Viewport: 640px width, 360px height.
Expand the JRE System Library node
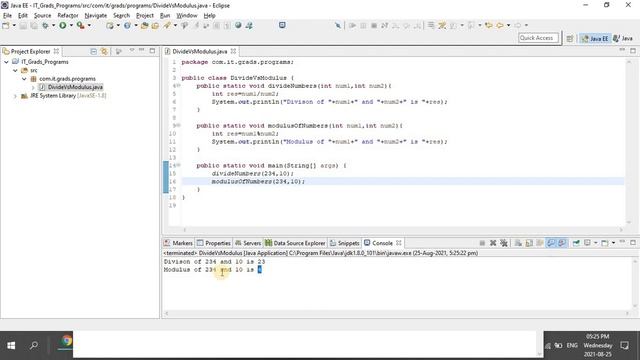tap(15, 96)
